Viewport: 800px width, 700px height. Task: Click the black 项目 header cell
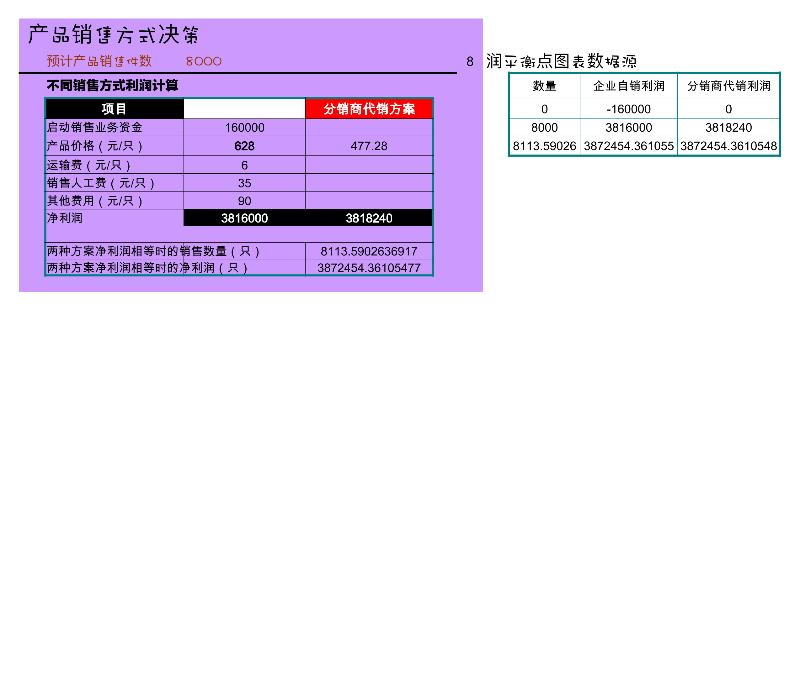(114, 109)
